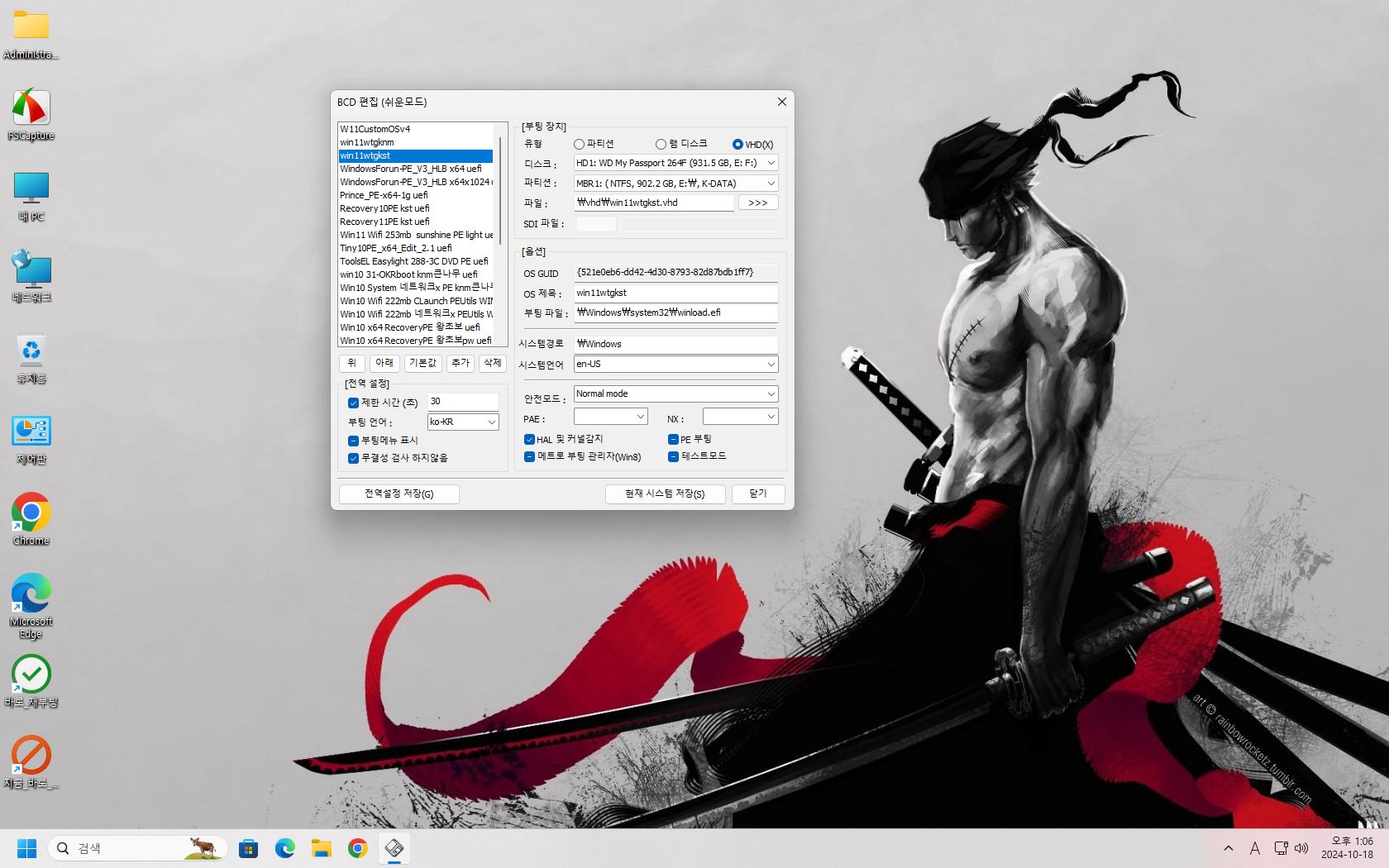Expand the 디스크 dropdown

point(771,163)
